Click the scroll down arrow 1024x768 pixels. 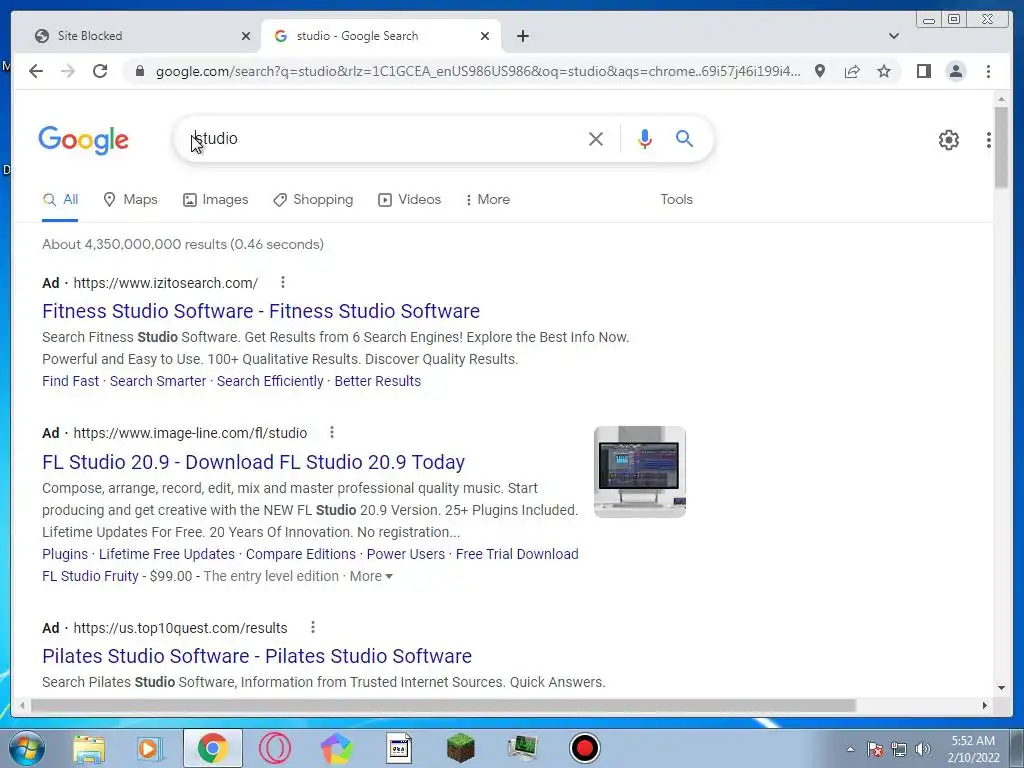tap(1001, 687)
